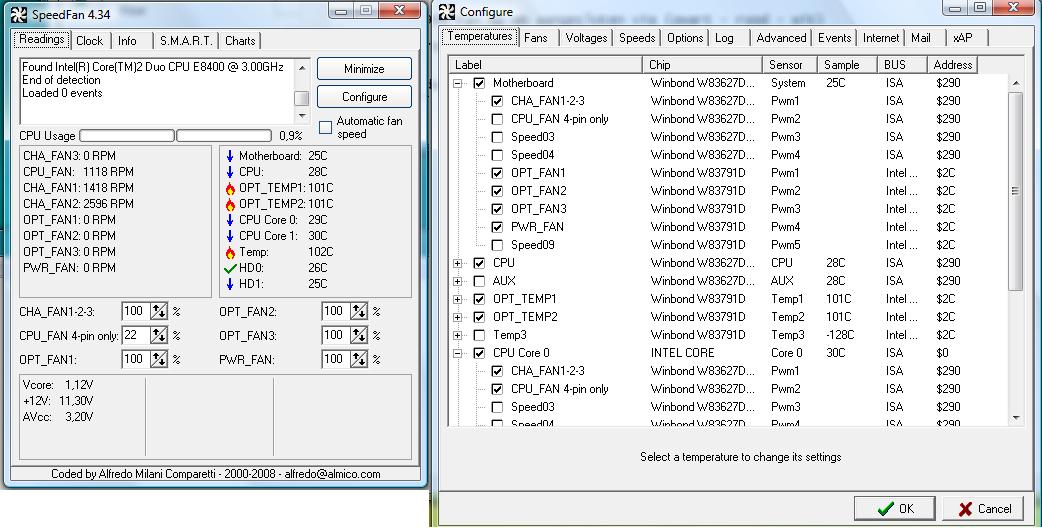Expand the Temp3 tree node
The image size is (1042, 528).
457,335
